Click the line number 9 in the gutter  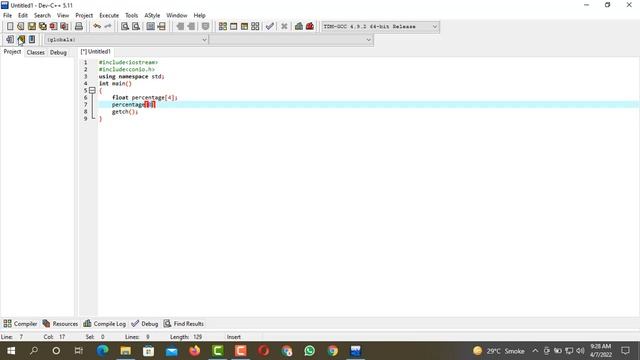click(86, 119)
